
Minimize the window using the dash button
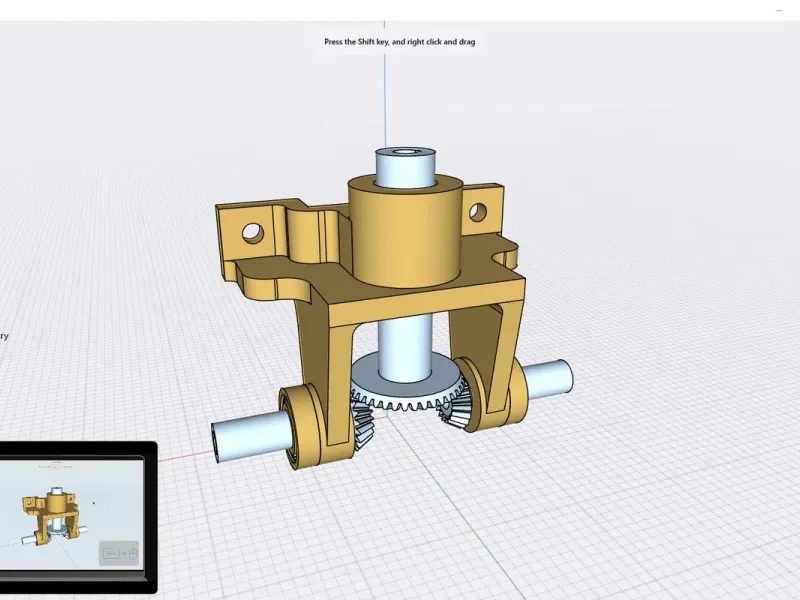pyautogui.click(x=779, y=10)
